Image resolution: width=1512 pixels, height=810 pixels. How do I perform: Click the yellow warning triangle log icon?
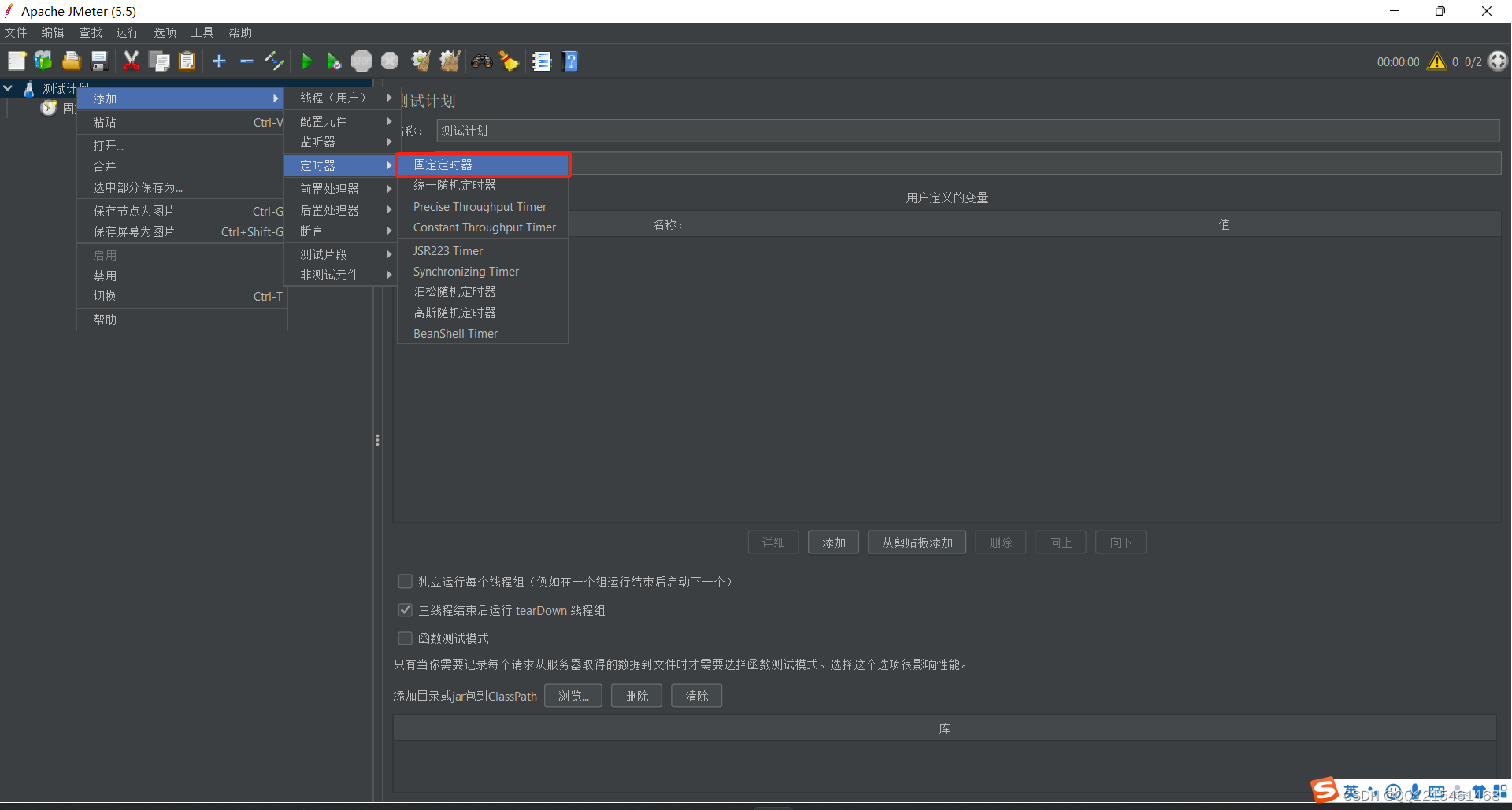[1437, 61]
